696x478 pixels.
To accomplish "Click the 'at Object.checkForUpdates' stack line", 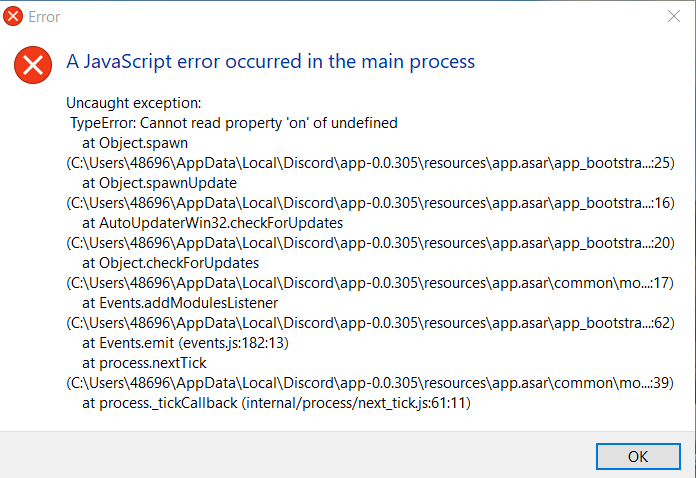I will tap(170, 263).
